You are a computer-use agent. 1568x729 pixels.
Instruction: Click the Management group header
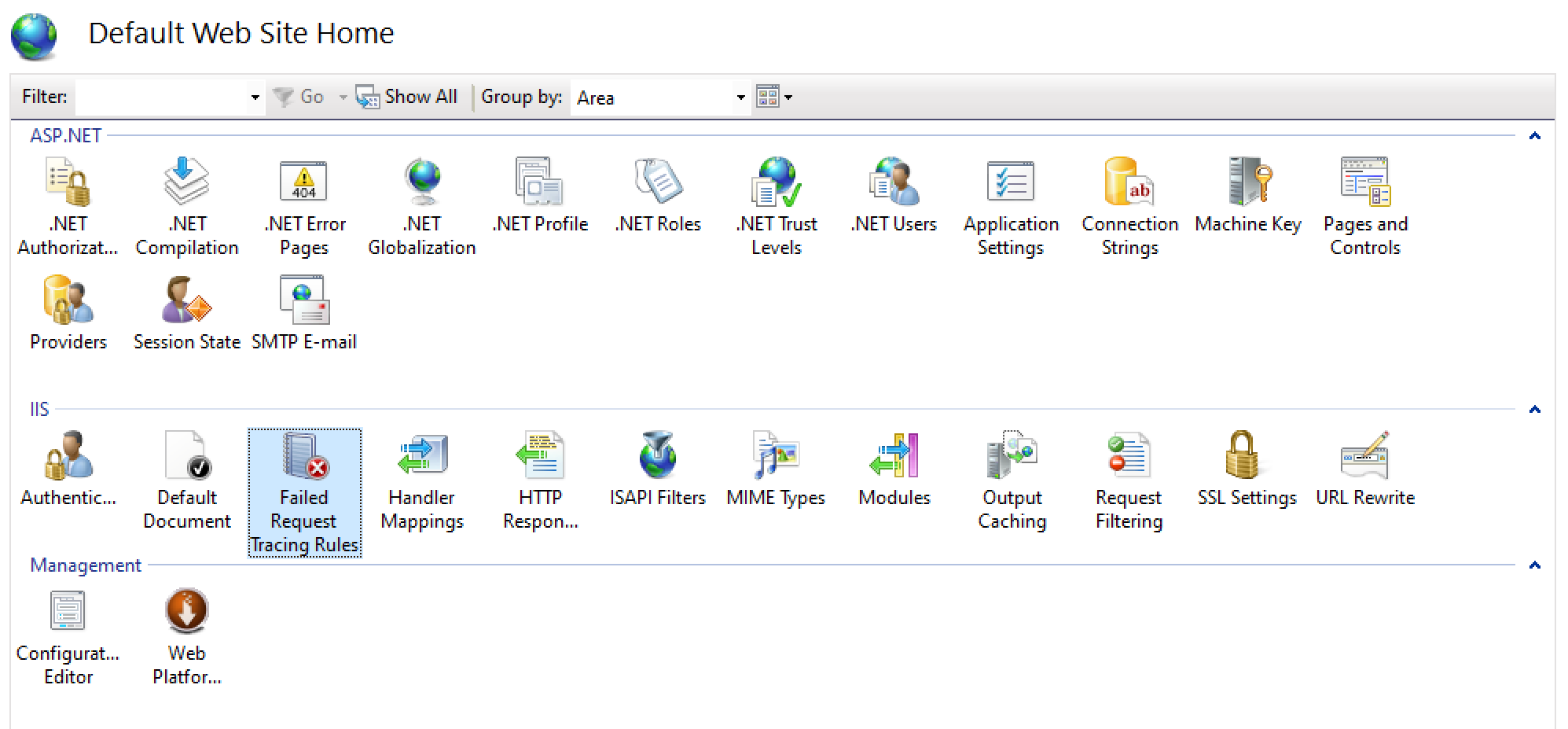pos(86,565)
